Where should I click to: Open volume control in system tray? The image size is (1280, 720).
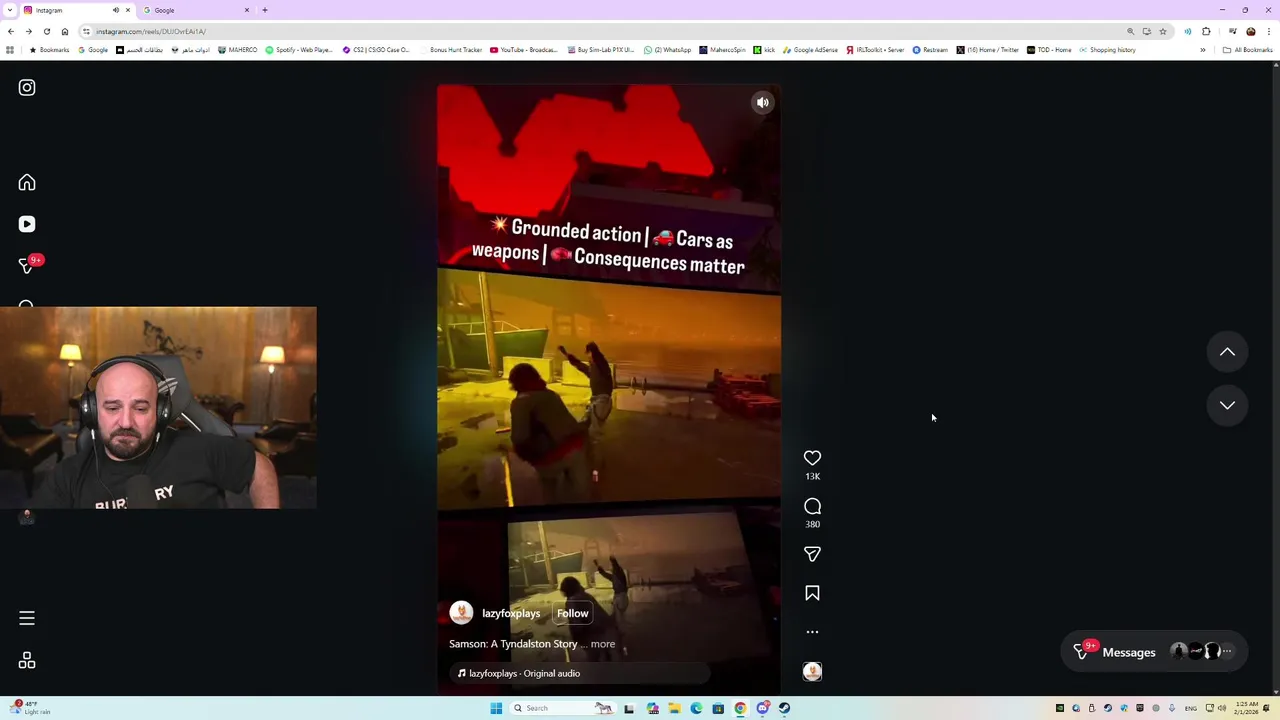pyautogui.click(x=1221, y=708)
